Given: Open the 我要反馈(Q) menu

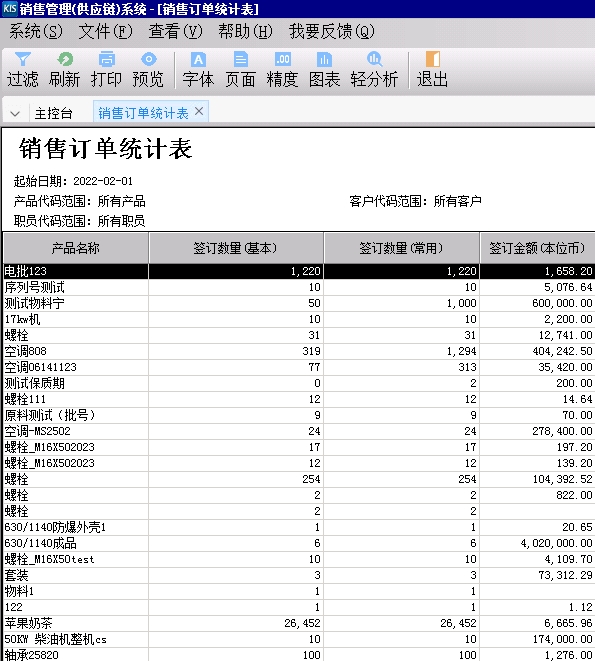Looking at the screenshot, I should (x=331, y=31).
